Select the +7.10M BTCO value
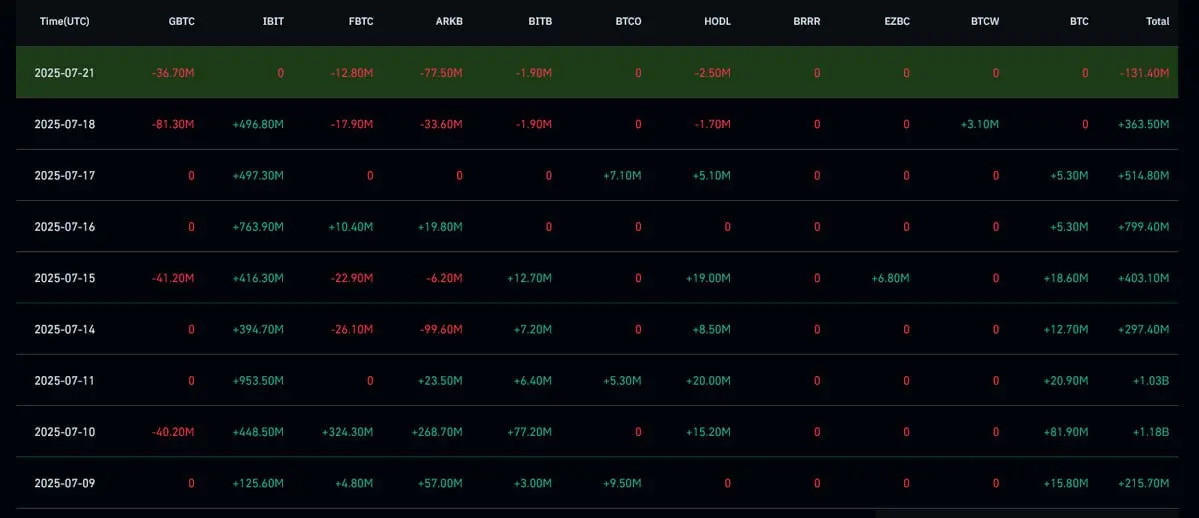Screen dimensions: 1199x518 point(621,175)
